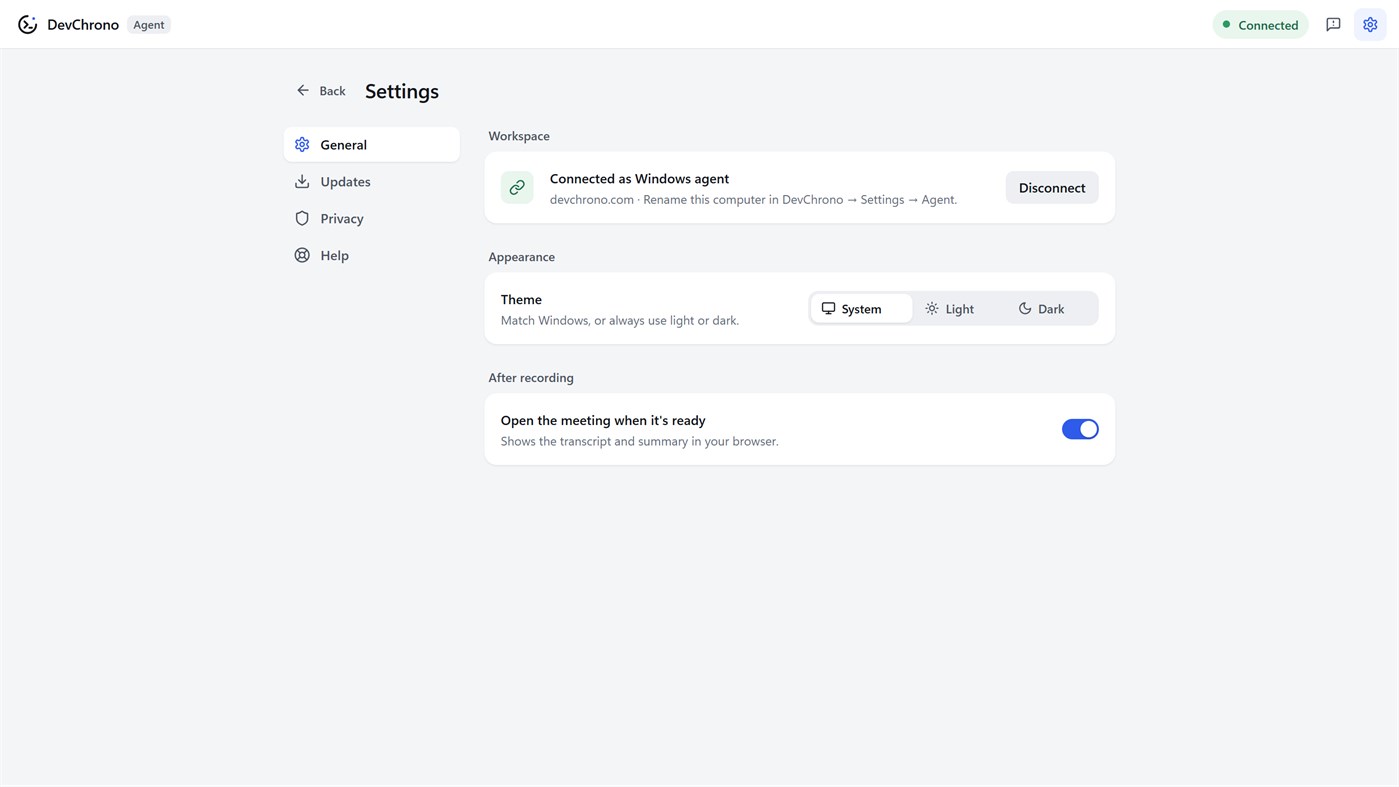Click the settings gear icon in header
This screenshot has width=1399, height=787.
pyautogui.click(x=1370, y=24)
